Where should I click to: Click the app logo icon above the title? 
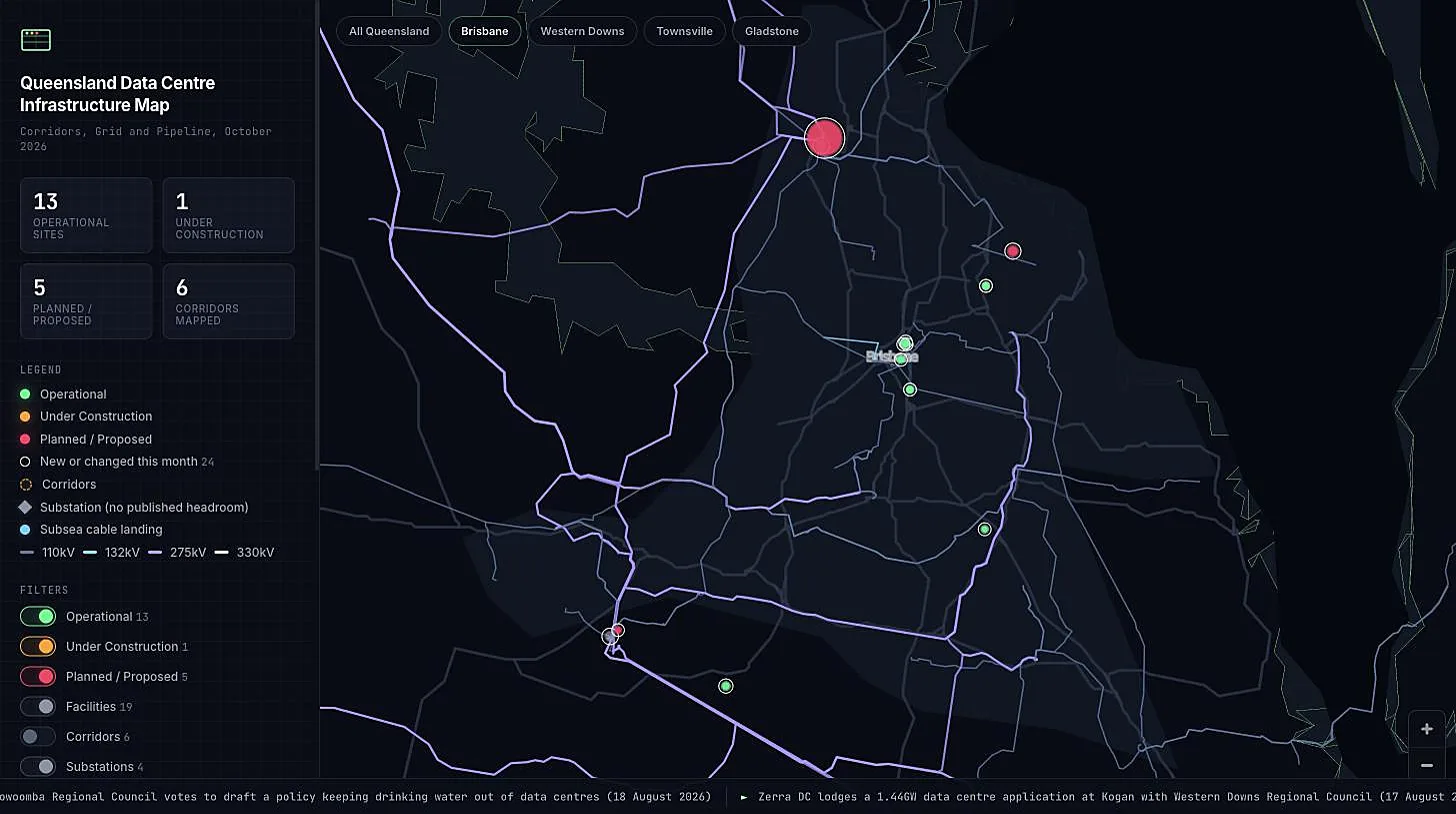[x=36, y=40]
